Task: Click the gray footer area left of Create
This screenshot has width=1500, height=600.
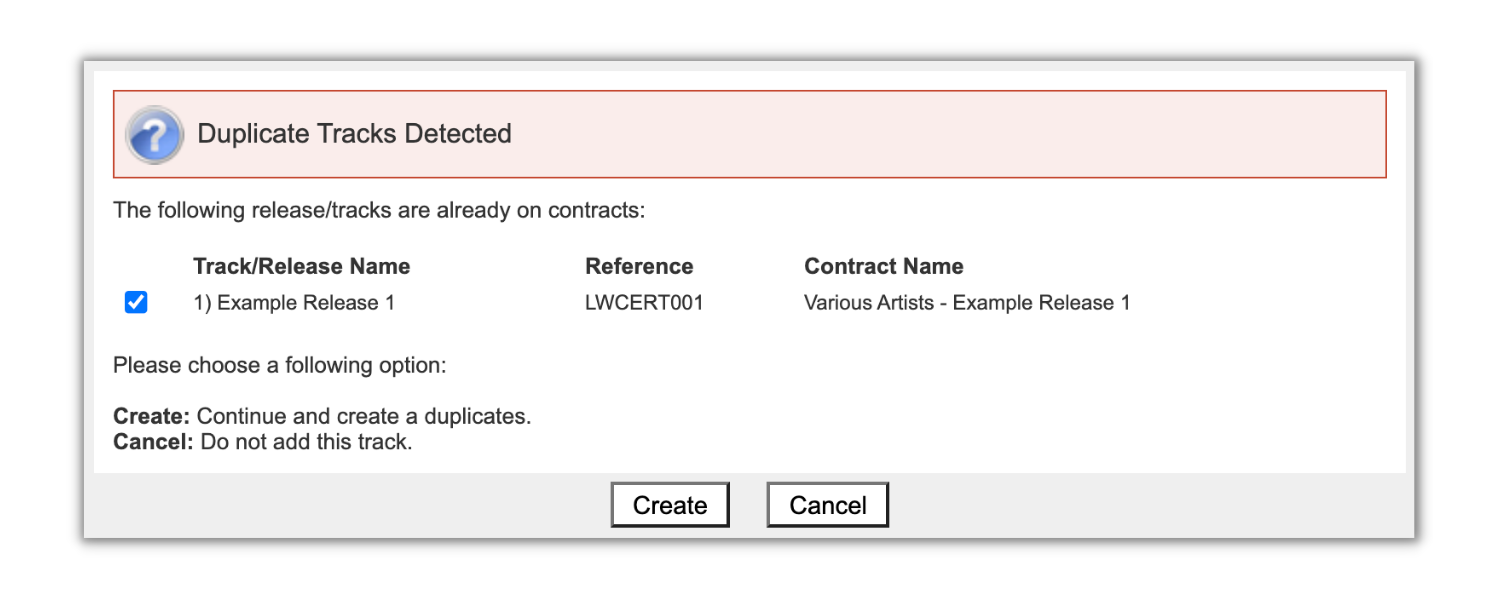Action: point(348,505)
